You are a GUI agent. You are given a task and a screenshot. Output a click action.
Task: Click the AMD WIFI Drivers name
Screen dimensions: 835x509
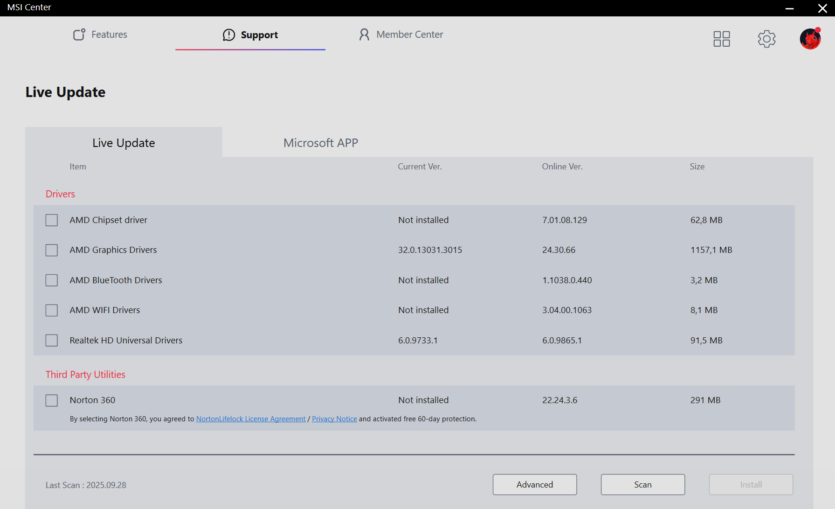(104, 310)
